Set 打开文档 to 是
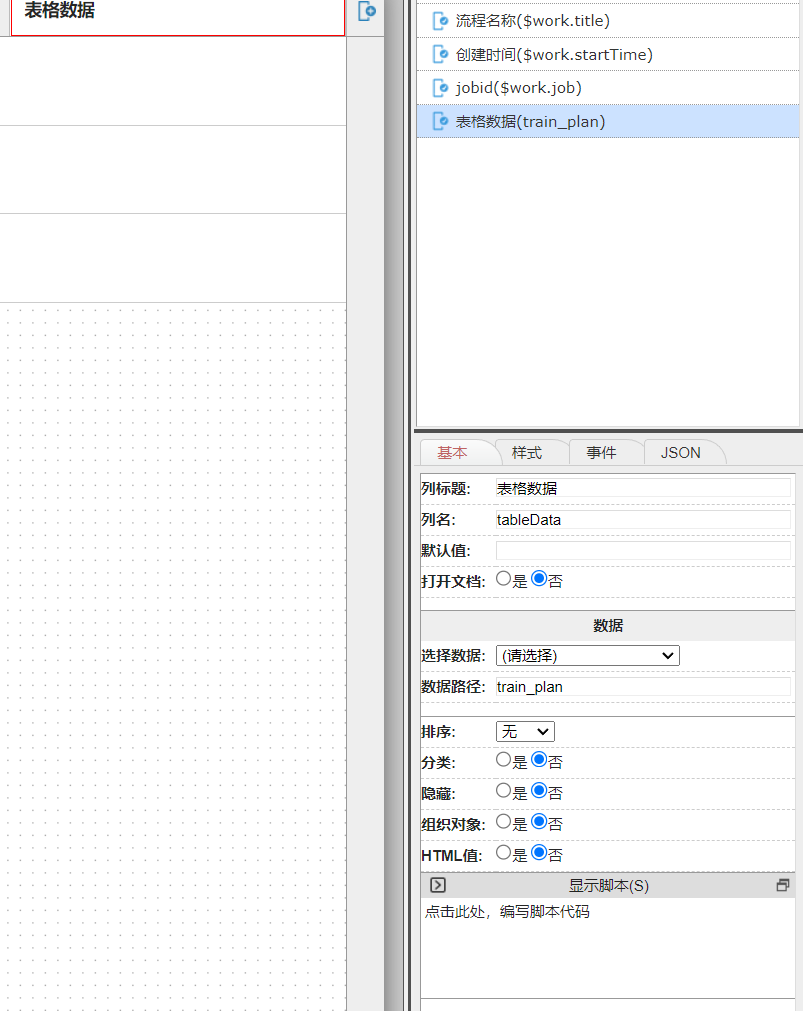This screenshot has height=1011, width=803. (503, 579)
